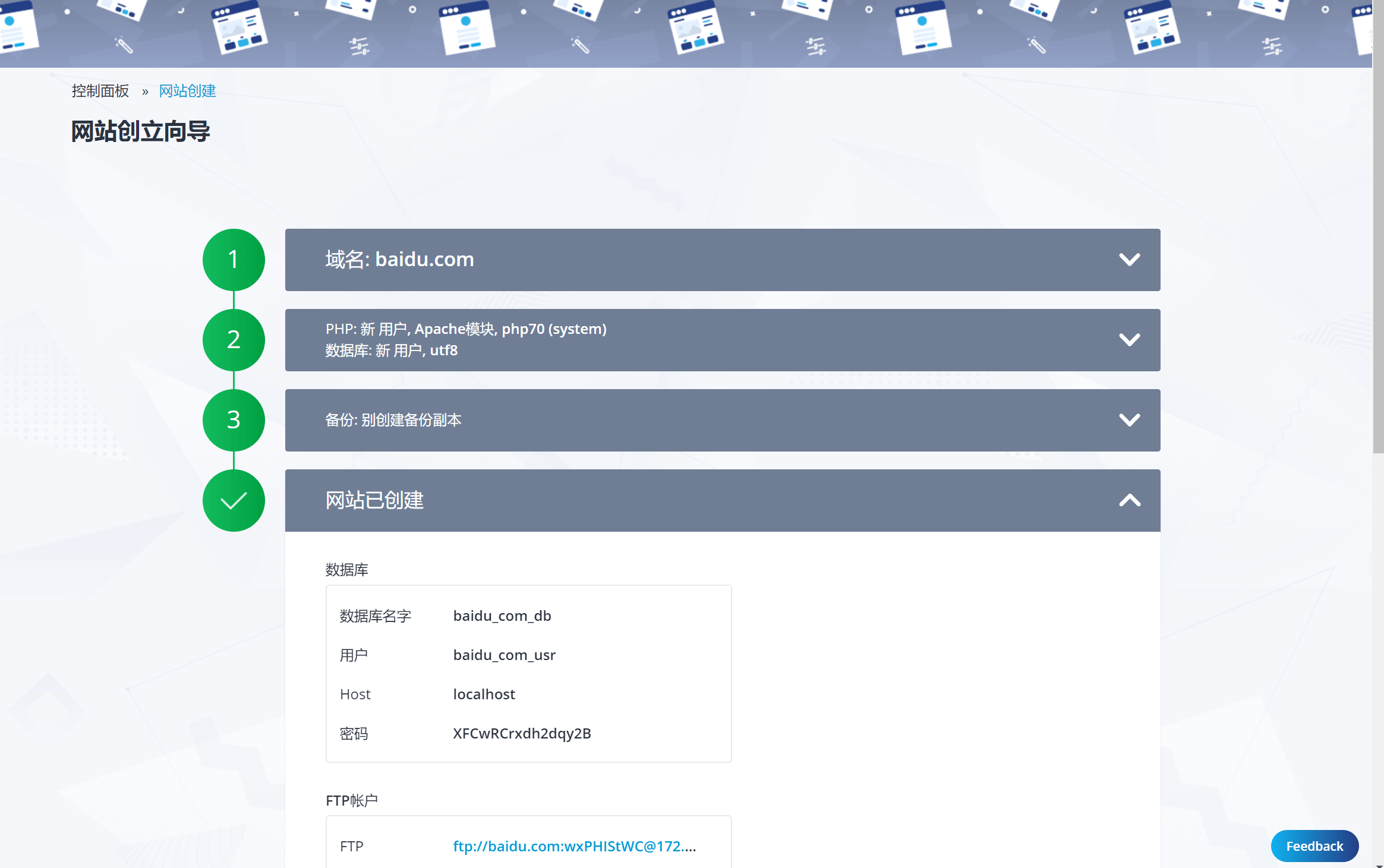Expand the PHP and 数据库 settings chevron
1384x868 pixels.
click(1129, 340)
